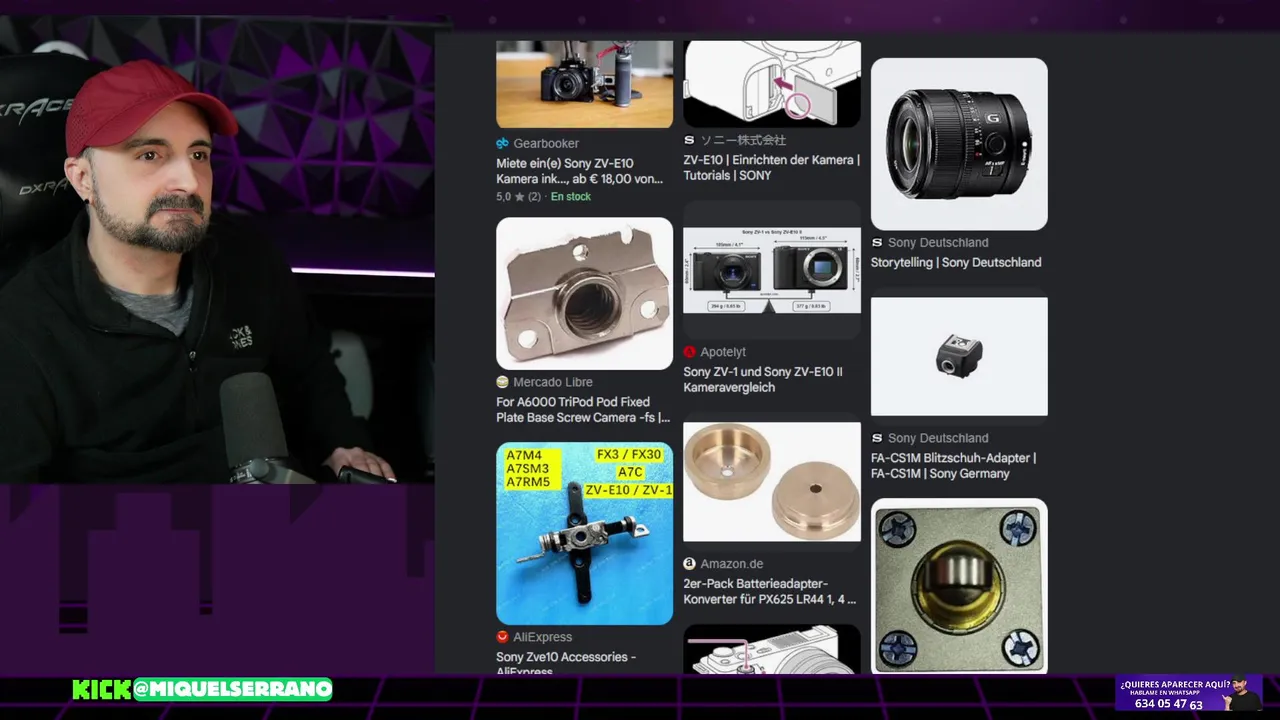Open '2er-Pack Batterieadapter-Konverter' link
Image resolution: width=1280 pixels, height=720 pixels.
[x=770, y=592]
